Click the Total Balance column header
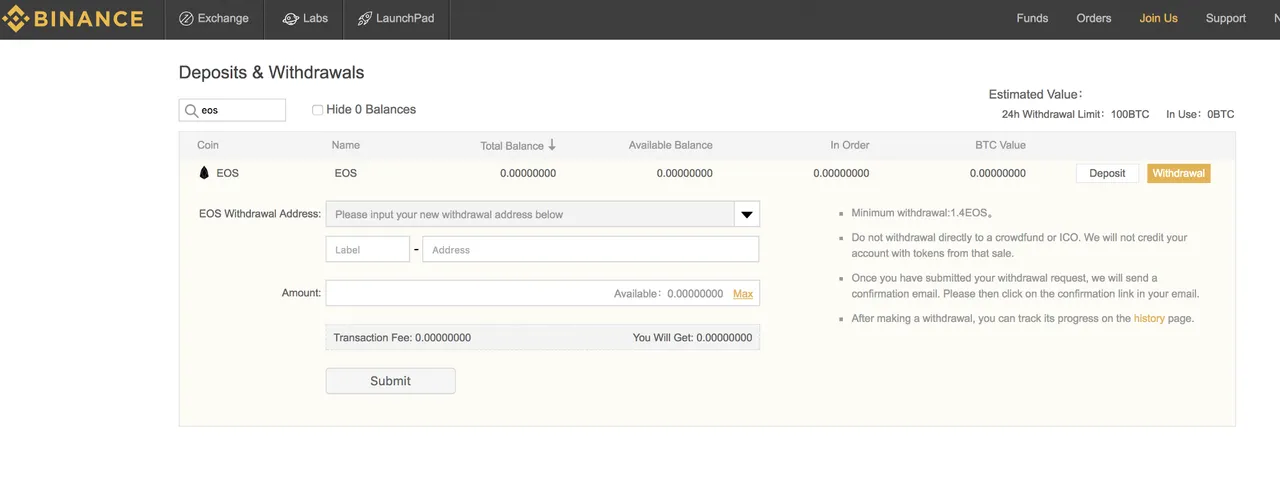 click(x=512, y=146)
